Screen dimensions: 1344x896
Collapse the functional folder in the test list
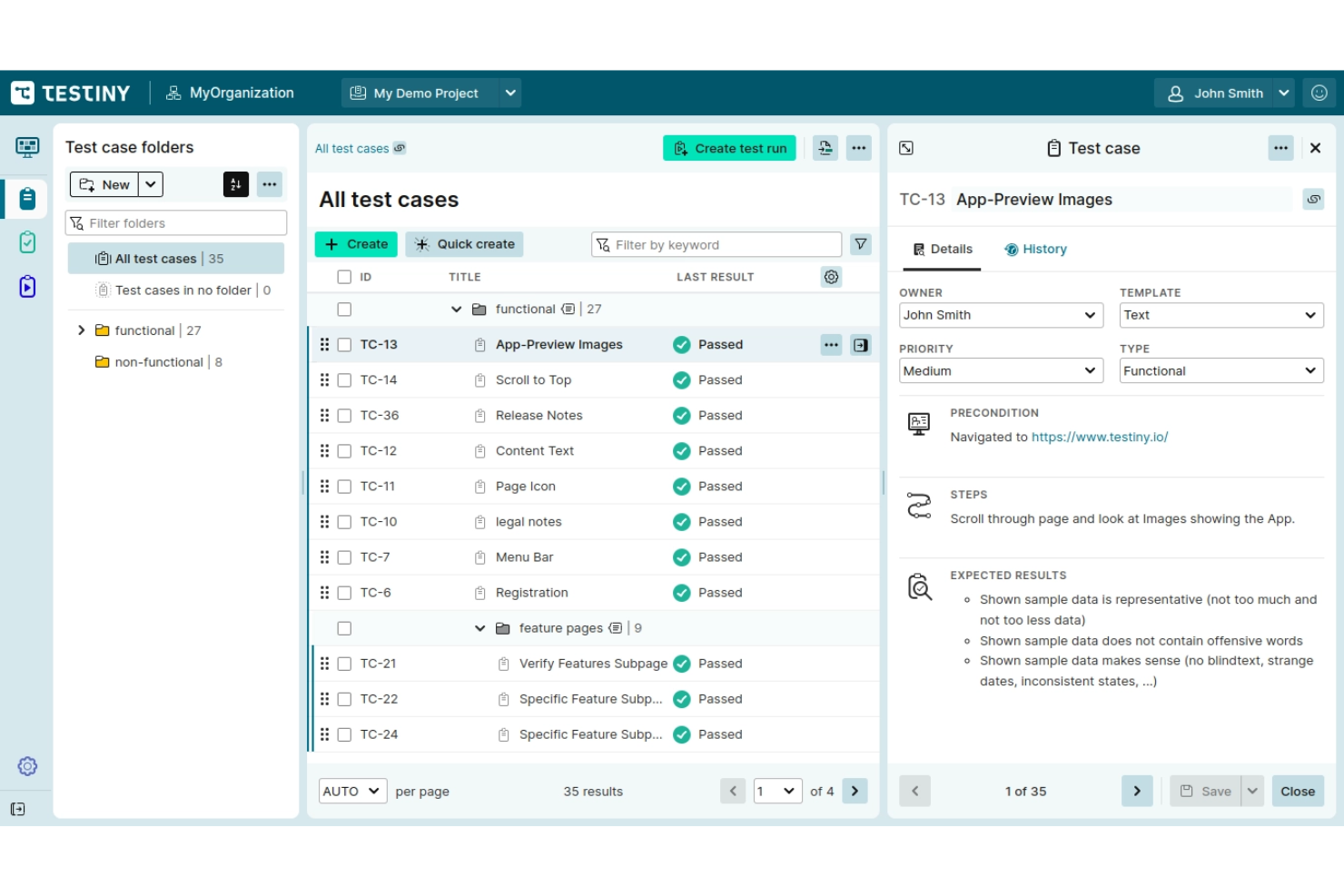coord(456,309)
